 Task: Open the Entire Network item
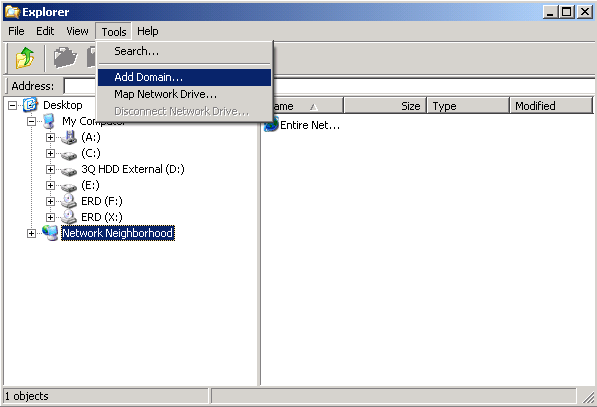coord(302,125)
